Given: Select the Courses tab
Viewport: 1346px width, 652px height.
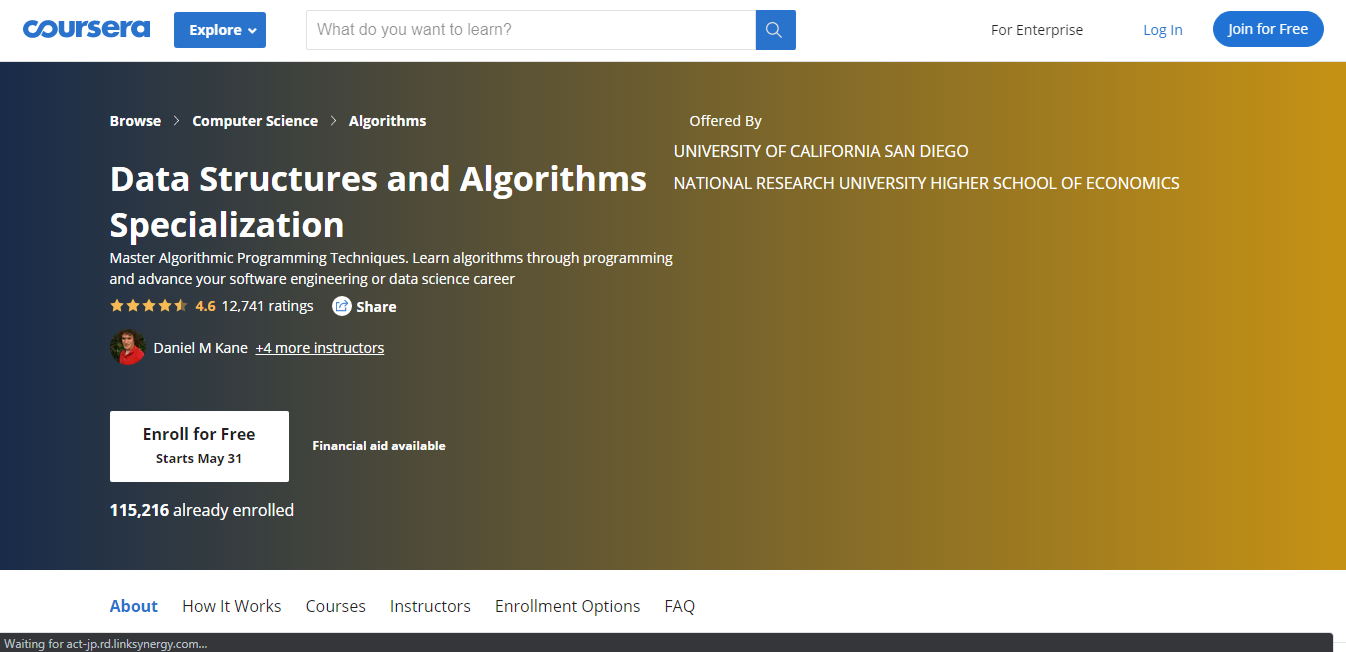Looking at the screenshot, I should click(335, 606).
